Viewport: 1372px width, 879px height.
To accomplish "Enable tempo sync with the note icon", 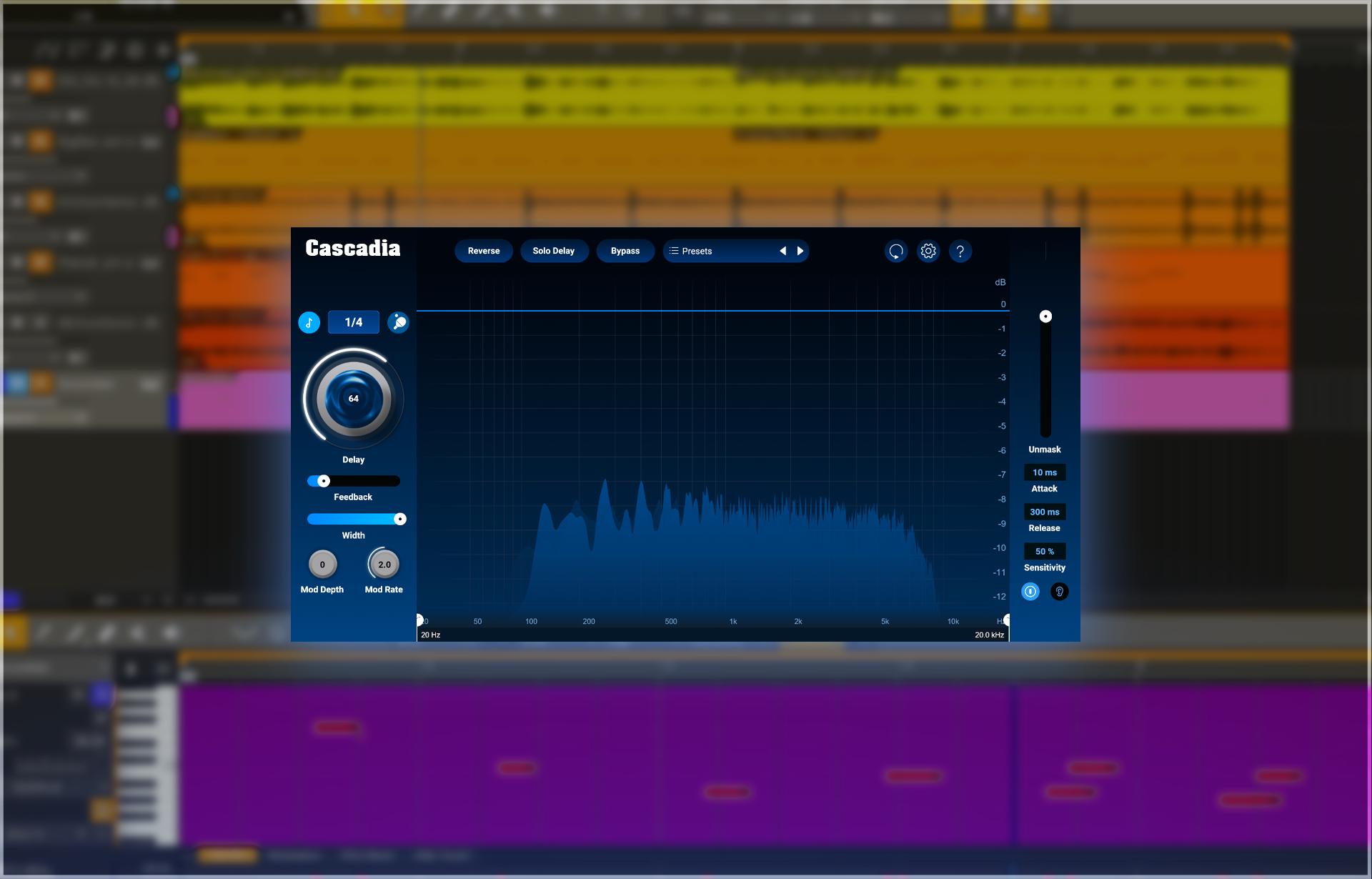I will pyautogui.click(x=309, y=322).
